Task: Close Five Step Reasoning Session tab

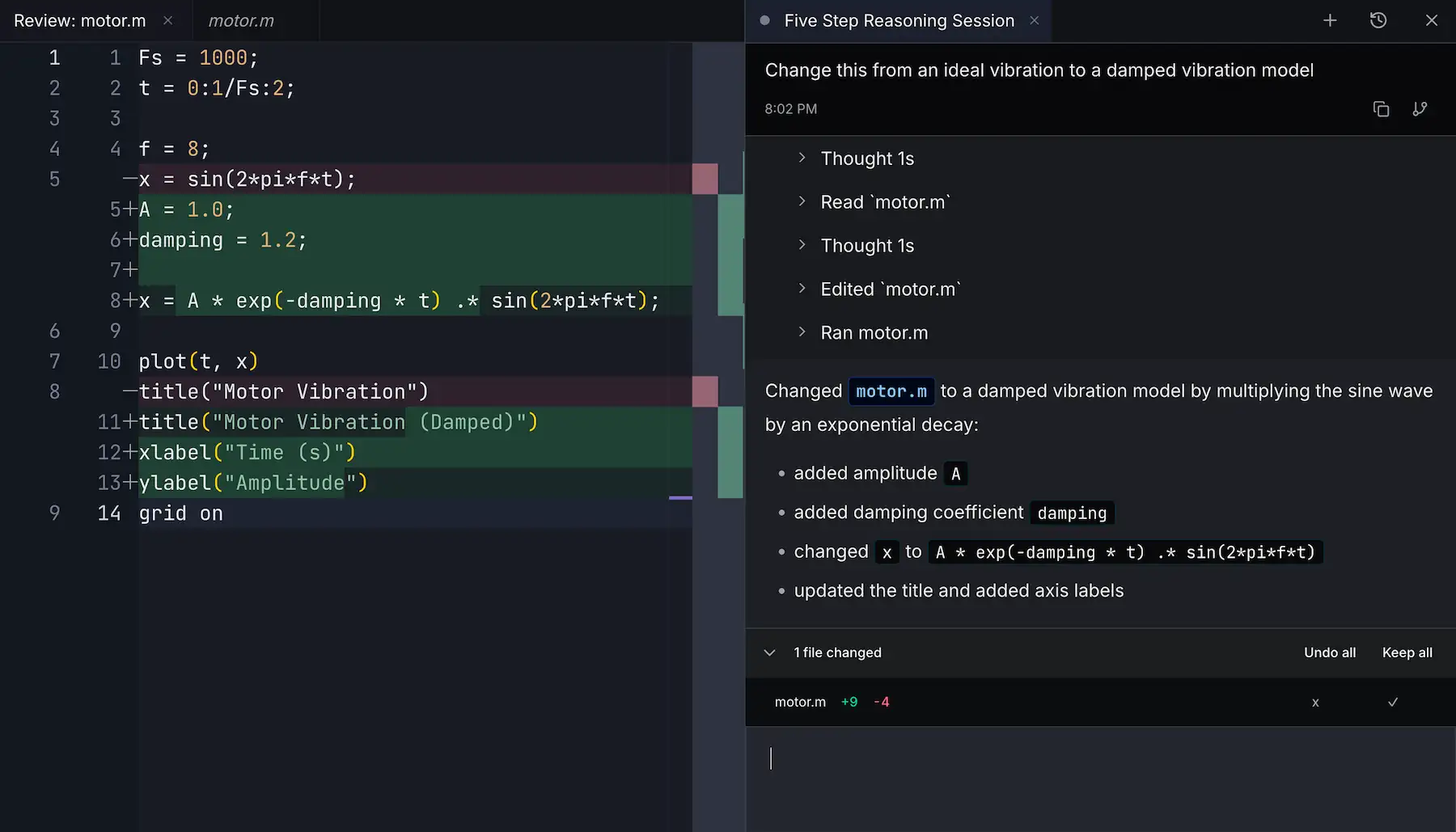Action: pyautogui.click(x=1034, y=20)
